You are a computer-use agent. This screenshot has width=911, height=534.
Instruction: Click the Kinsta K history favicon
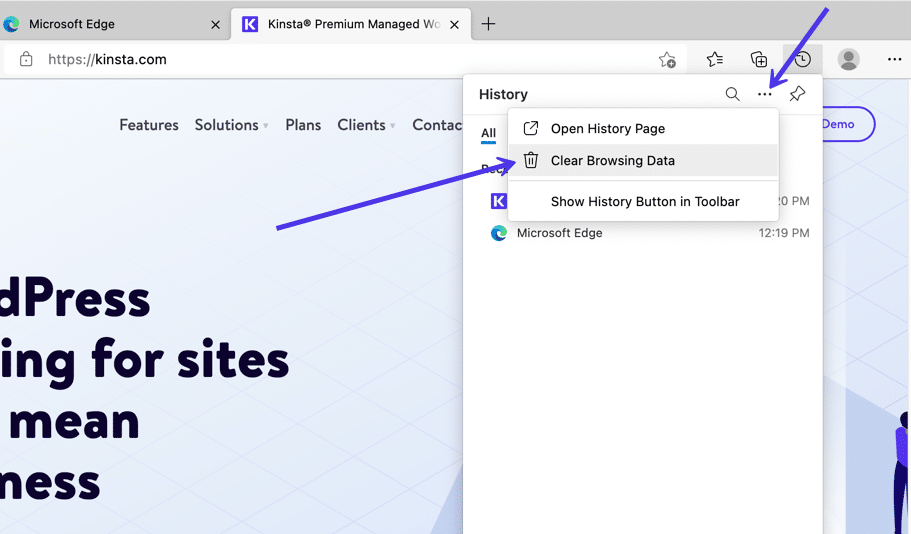click(498, 201)
